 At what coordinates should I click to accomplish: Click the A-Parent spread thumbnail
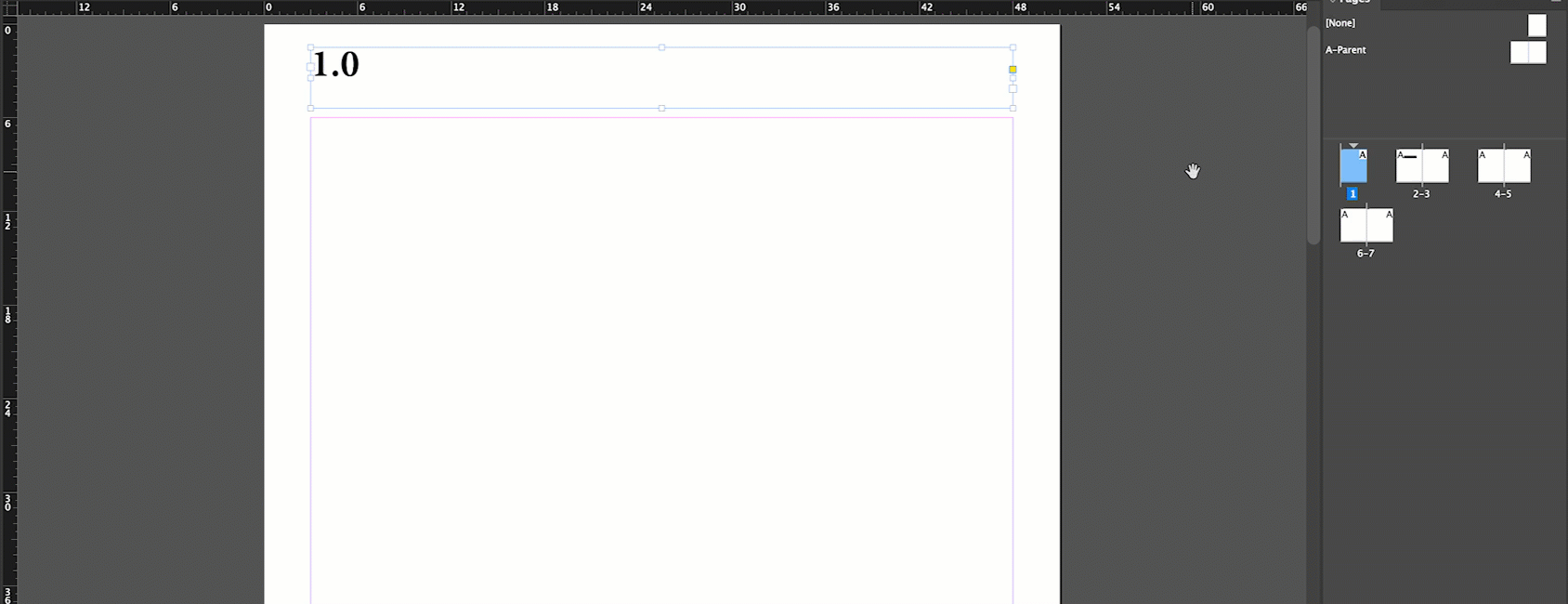pyautogui.click(x=1528, y=52)
